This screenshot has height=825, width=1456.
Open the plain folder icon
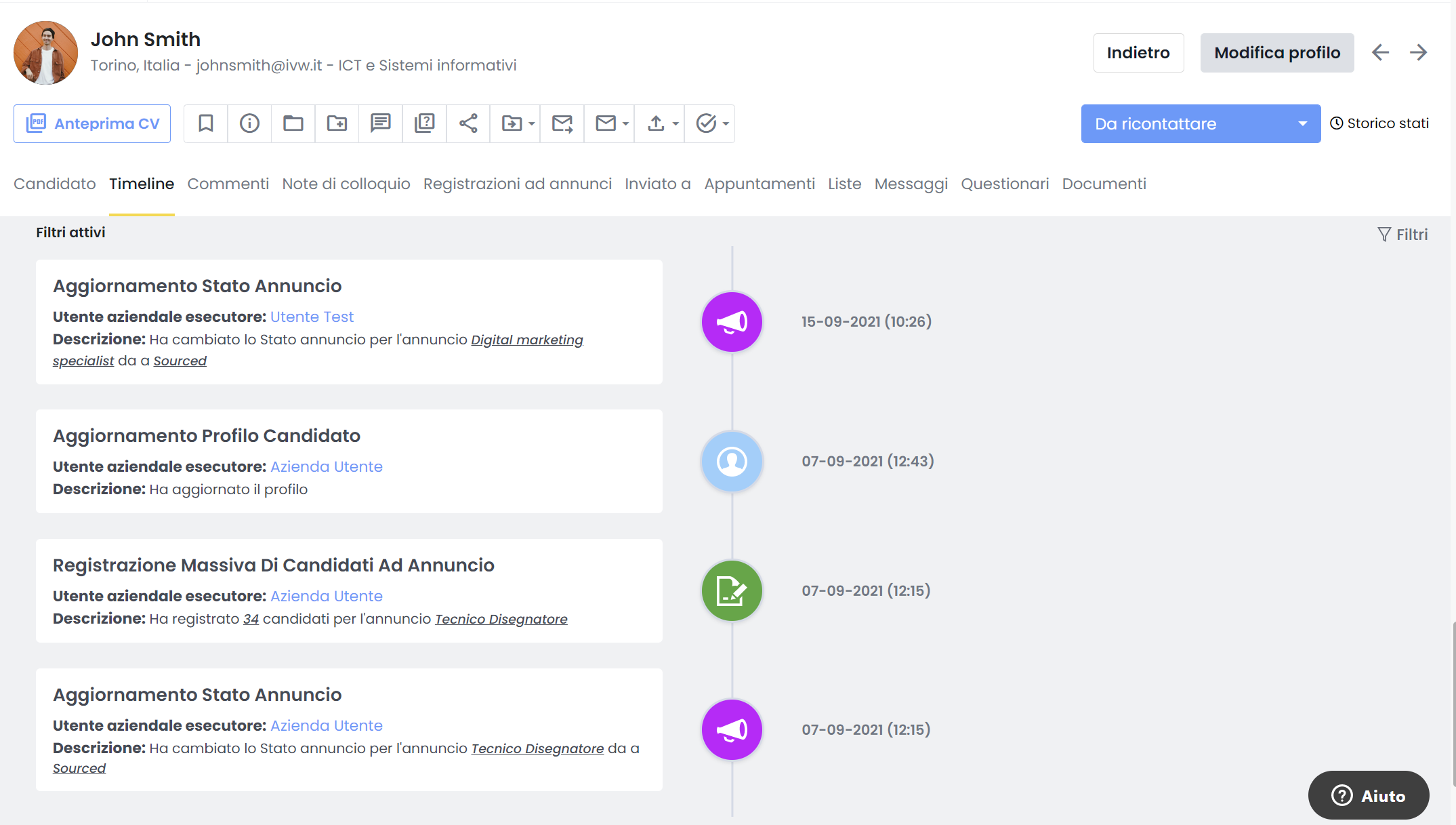[x=293, y=123]
